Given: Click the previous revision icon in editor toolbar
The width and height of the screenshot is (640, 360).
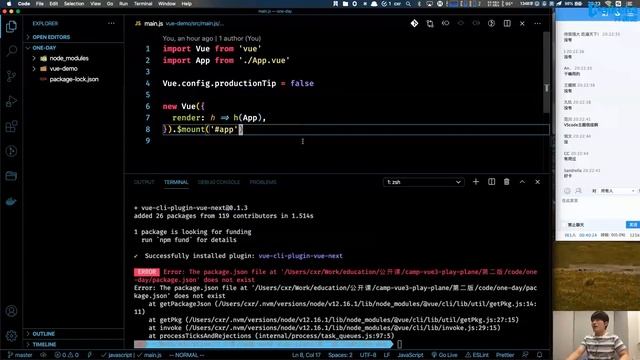Looking at the screenshot, I should (445, 24).
